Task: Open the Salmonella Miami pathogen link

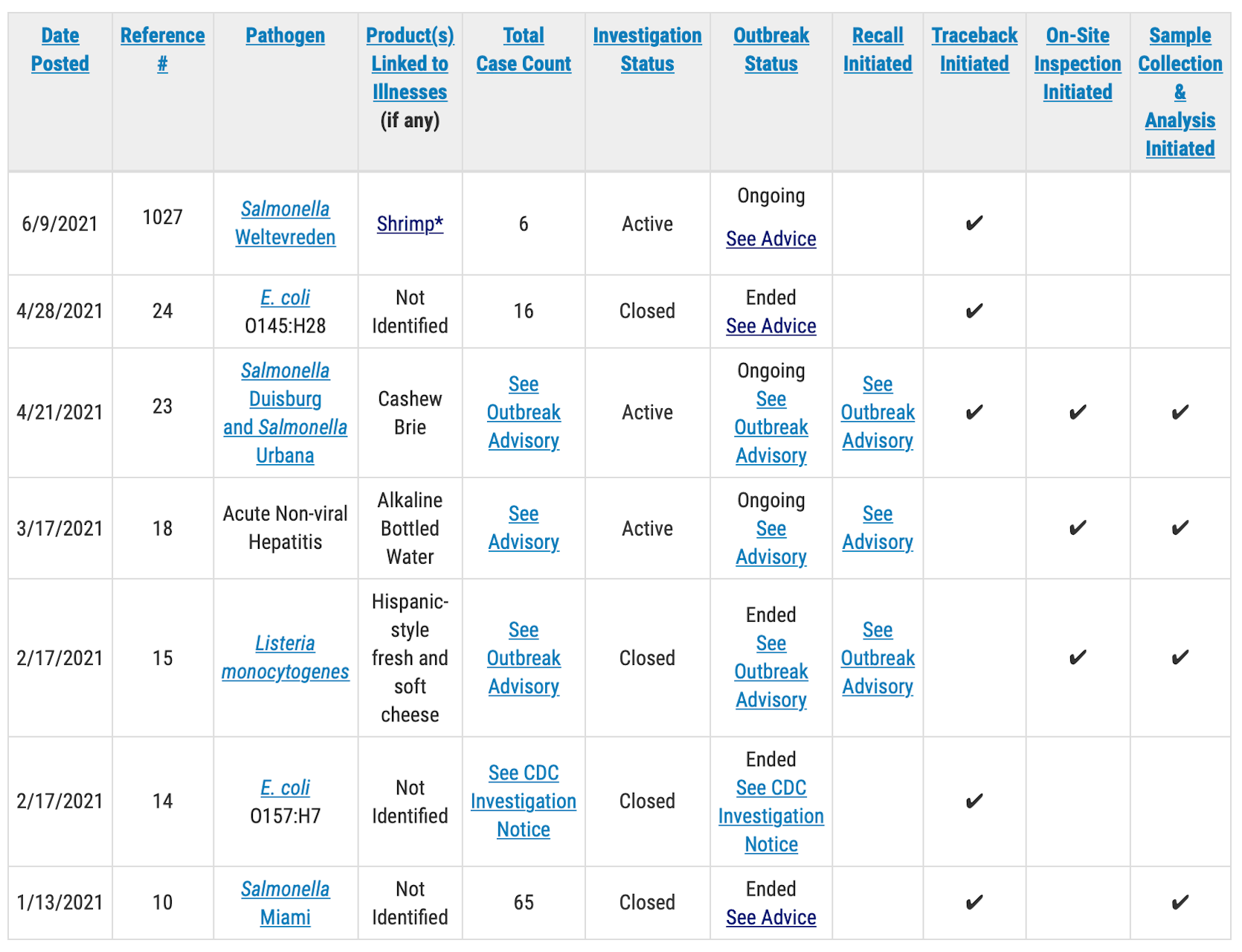Action: click(x=285, y=903)
